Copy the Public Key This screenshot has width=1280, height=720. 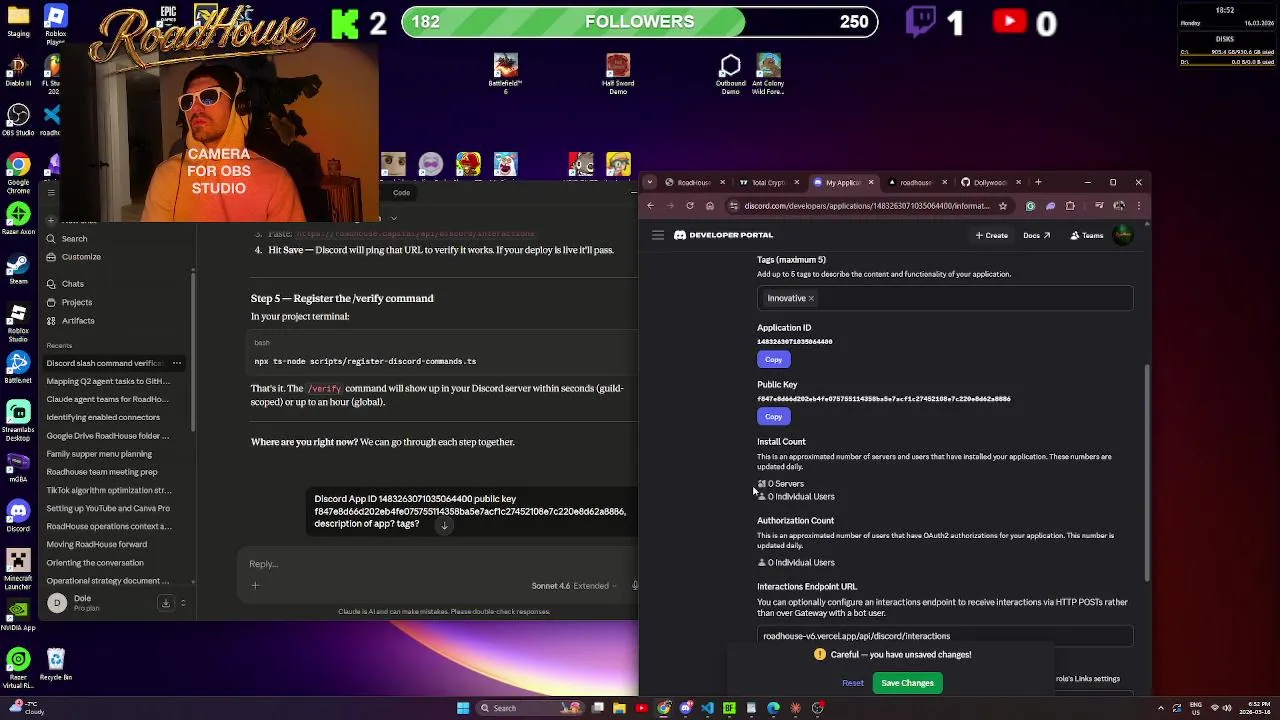click(773, 416)
